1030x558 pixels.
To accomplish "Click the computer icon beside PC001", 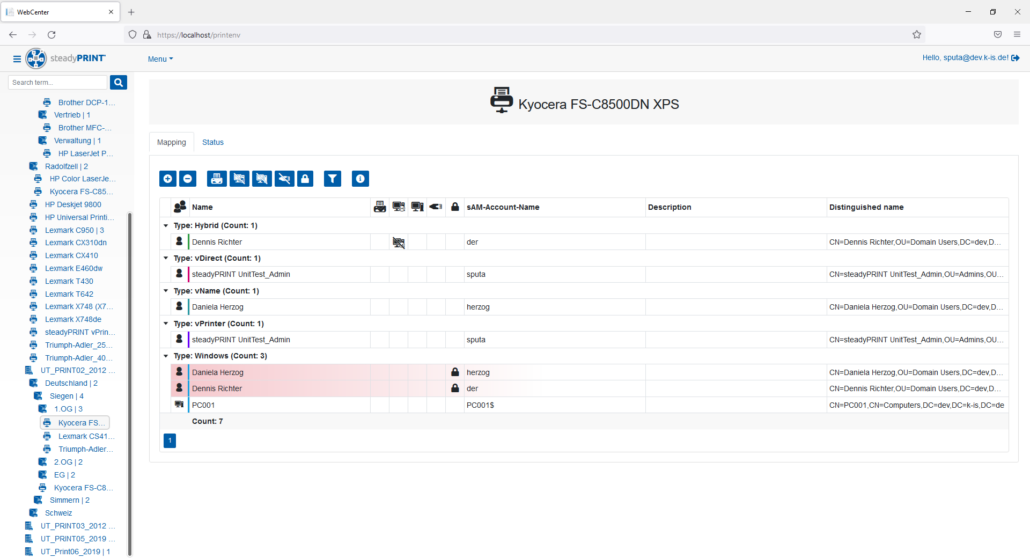I will [179, 405].
